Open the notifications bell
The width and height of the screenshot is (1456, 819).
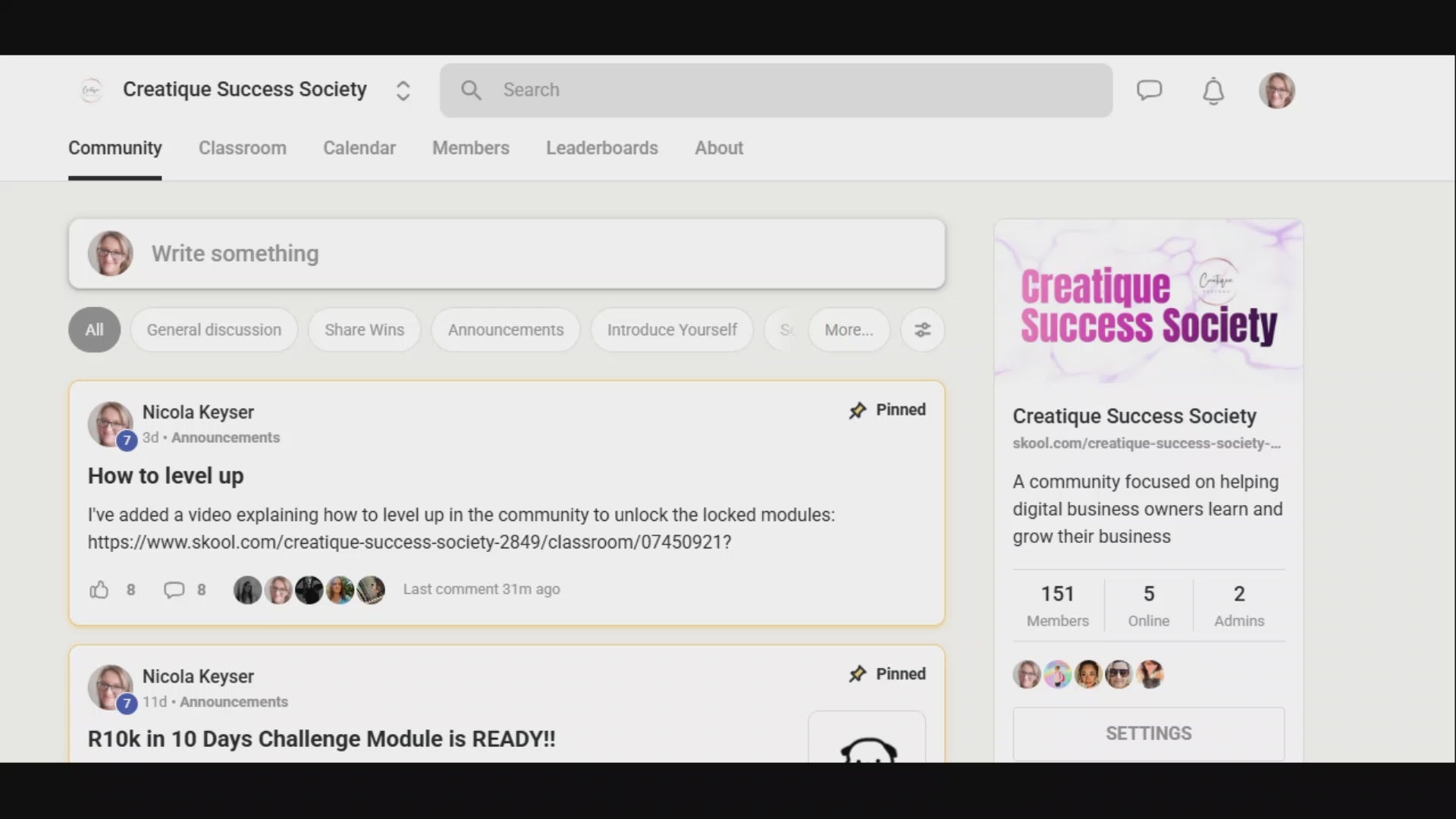click(x=1213, y=91)
